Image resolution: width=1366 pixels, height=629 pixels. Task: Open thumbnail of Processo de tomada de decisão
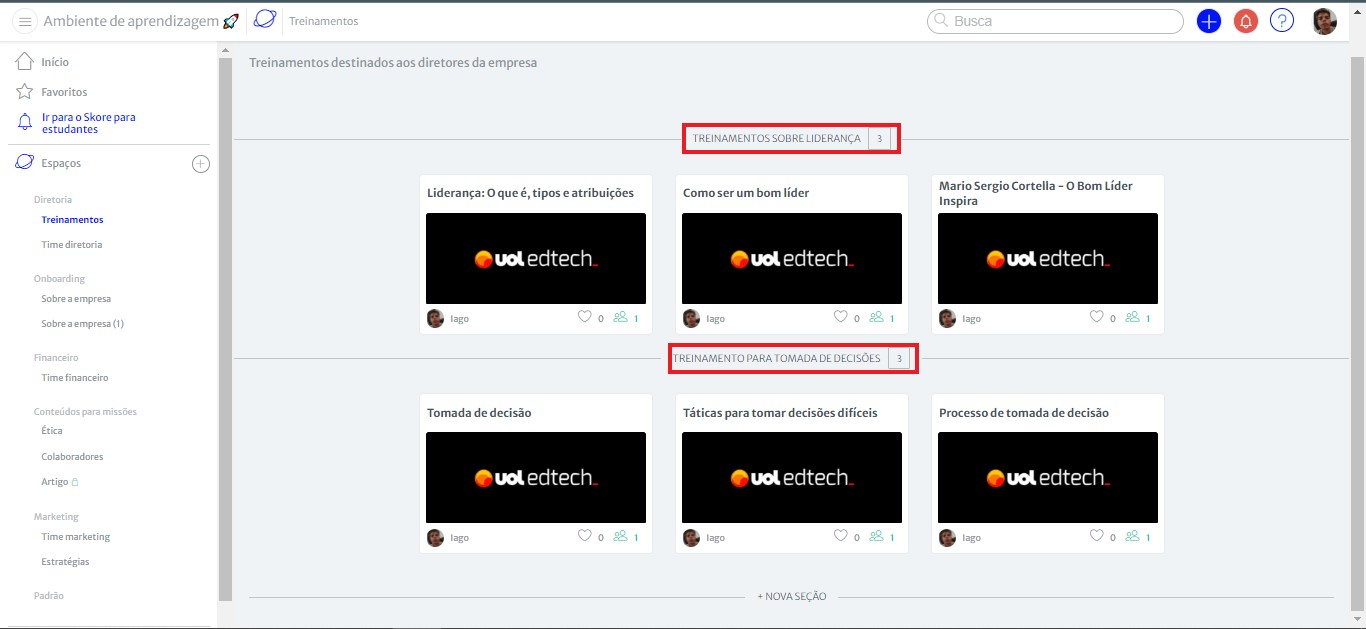tap(1048, 477)
